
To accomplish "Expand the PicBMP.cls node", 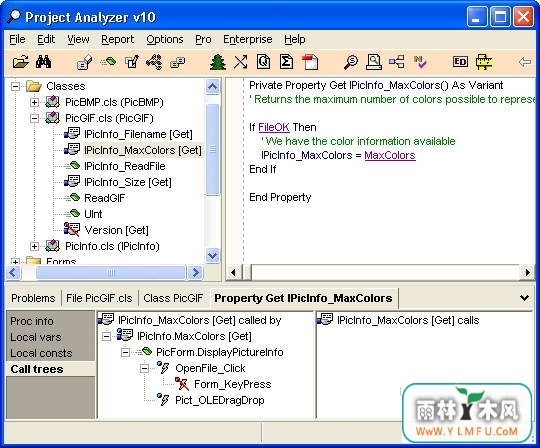I will [x=34, y=102].
